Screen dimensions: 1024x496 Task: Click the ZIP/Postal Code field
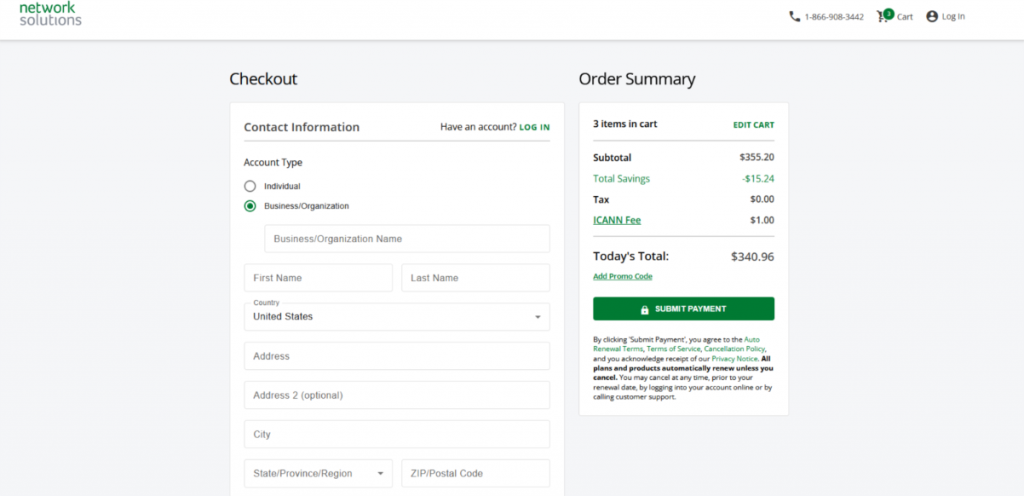475,473
